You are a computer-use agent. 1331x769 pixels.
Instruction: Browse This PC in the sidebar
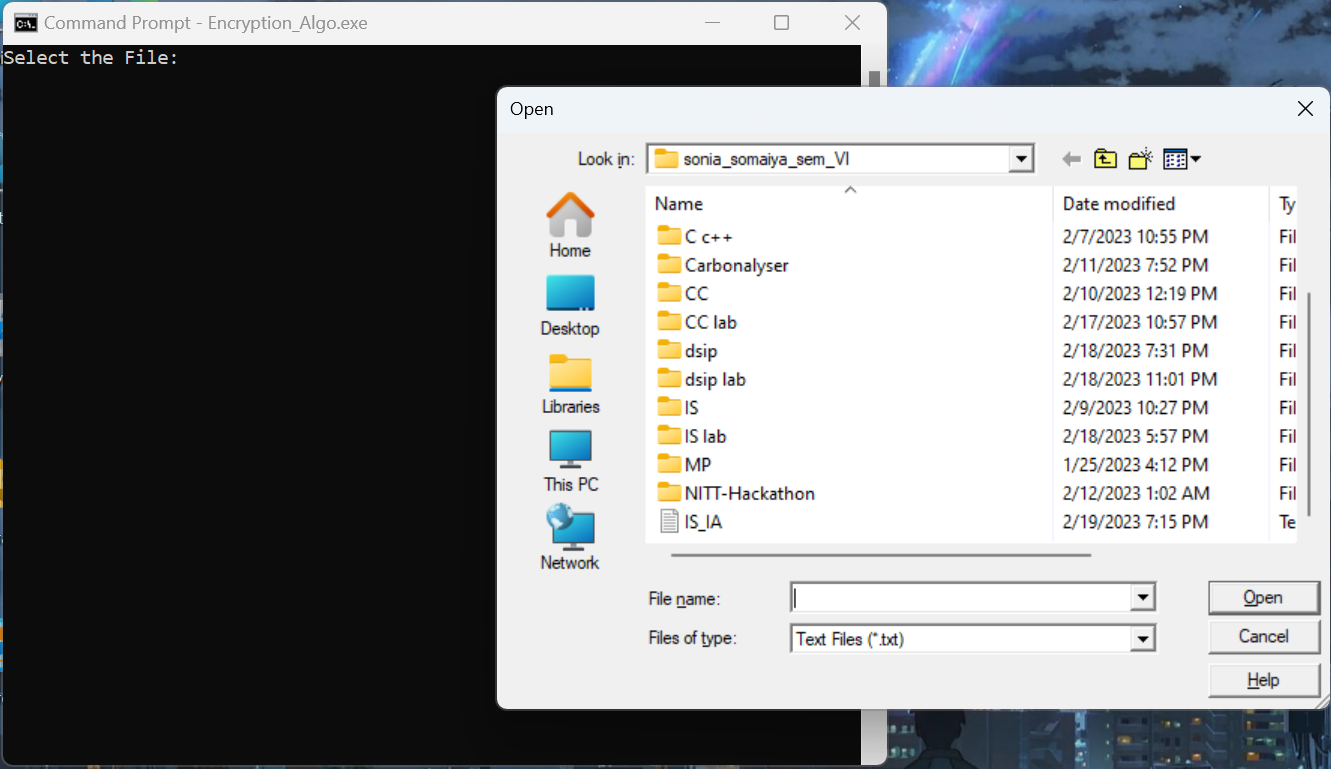[569, 460]
